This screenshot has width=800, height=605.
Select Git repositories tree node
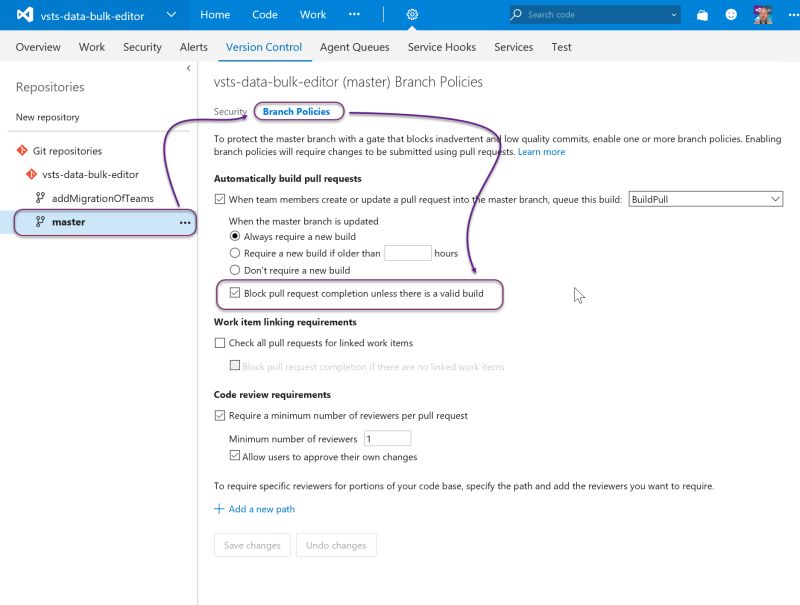(67, 151)
